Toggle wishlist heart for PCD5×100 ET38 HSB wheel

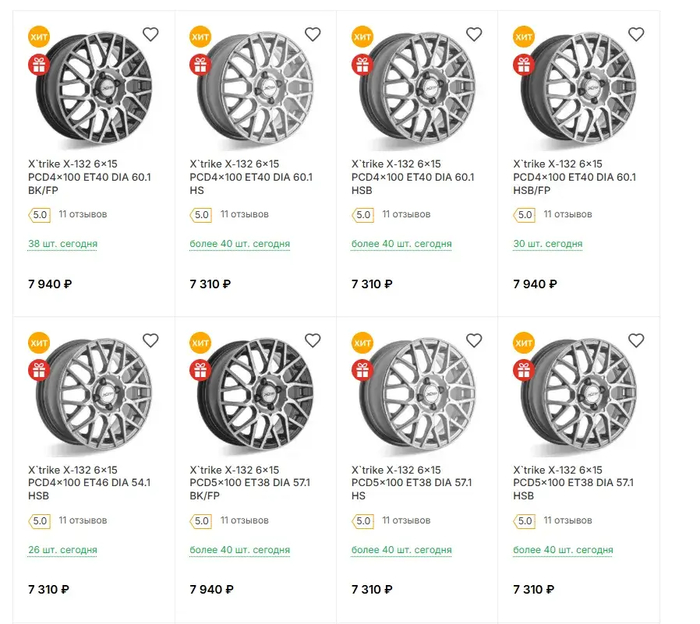pyautogui.click(x=636, y=340)
